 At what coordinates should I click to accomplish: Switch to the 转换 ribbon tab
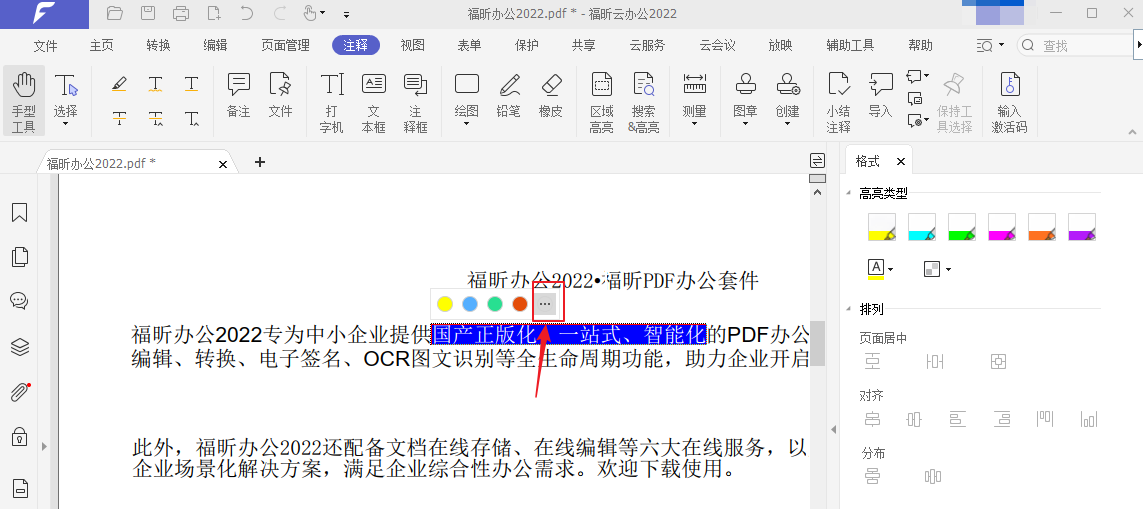(158, 45)
